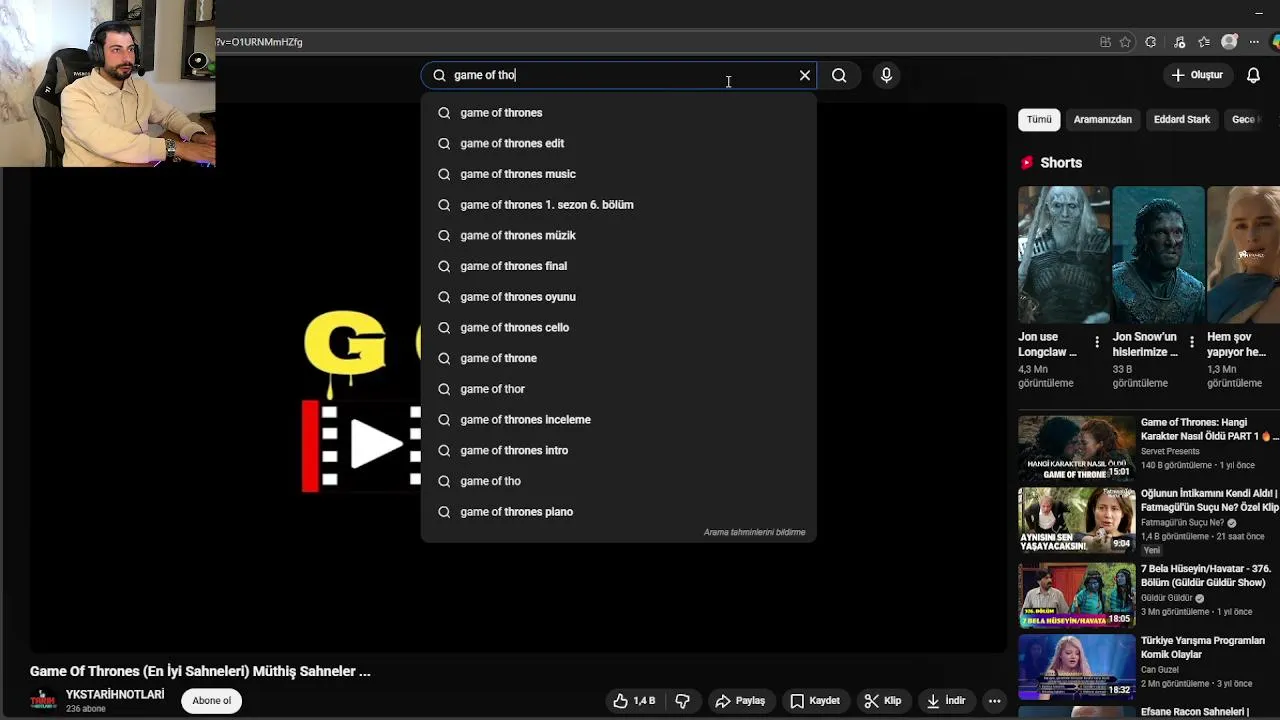Click the Oluştur create button
Viewport: 1280px width, 720px height.
pyautogui.click(x=1197, y=75)
